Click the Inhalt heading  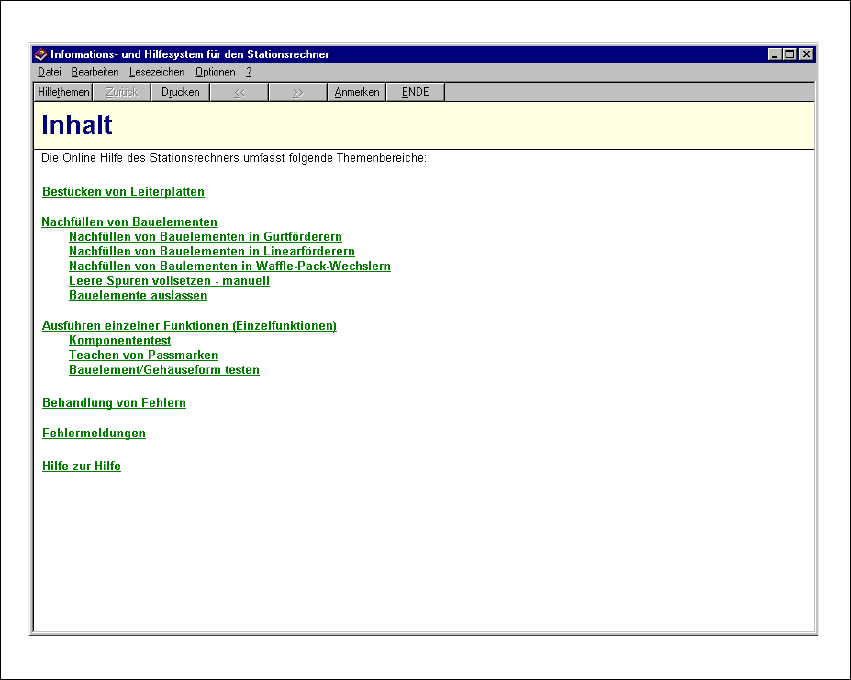click(x=77, y=125)
